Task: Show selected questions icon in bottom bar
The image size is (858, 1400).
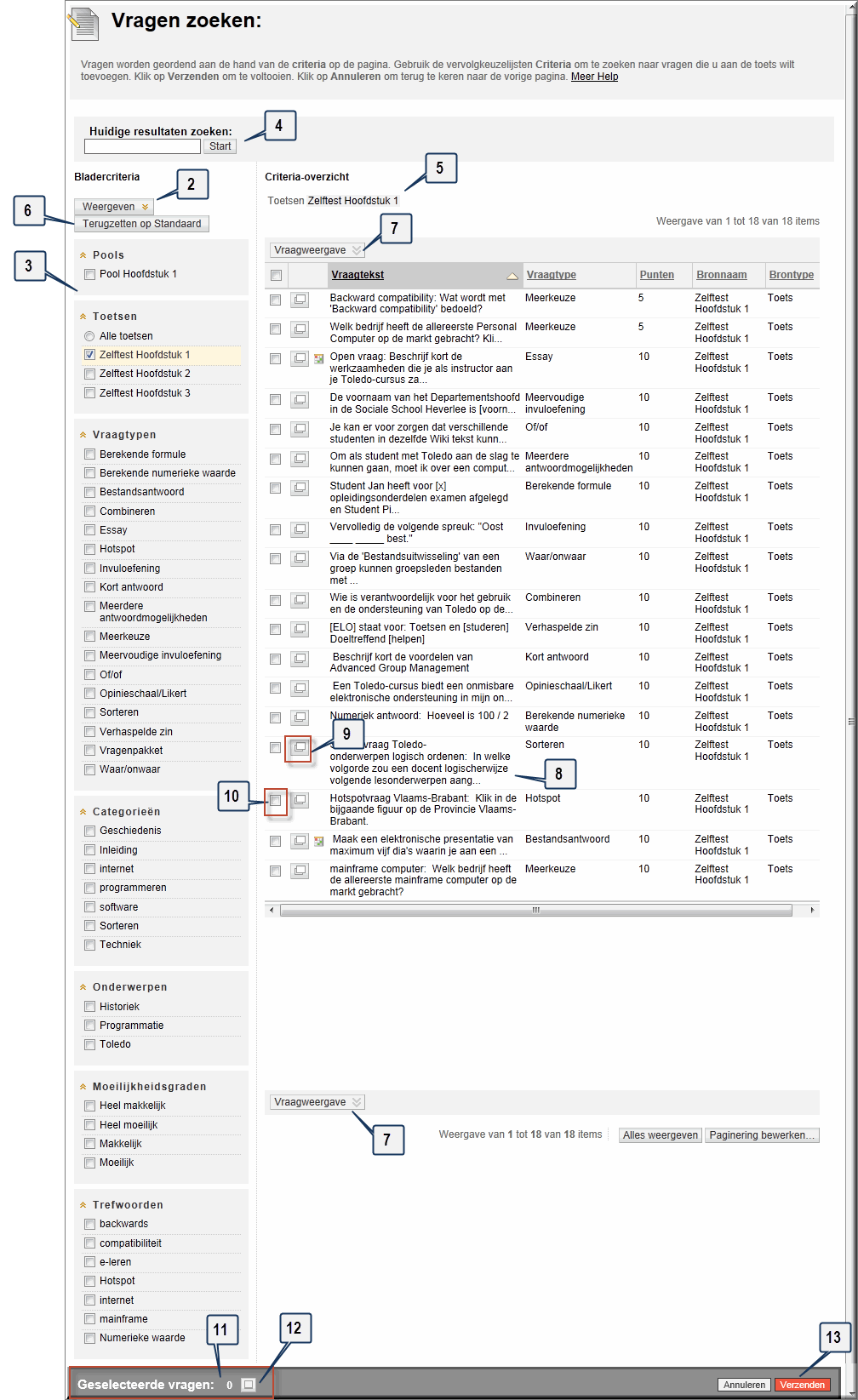Action: tap(248, 1385)
